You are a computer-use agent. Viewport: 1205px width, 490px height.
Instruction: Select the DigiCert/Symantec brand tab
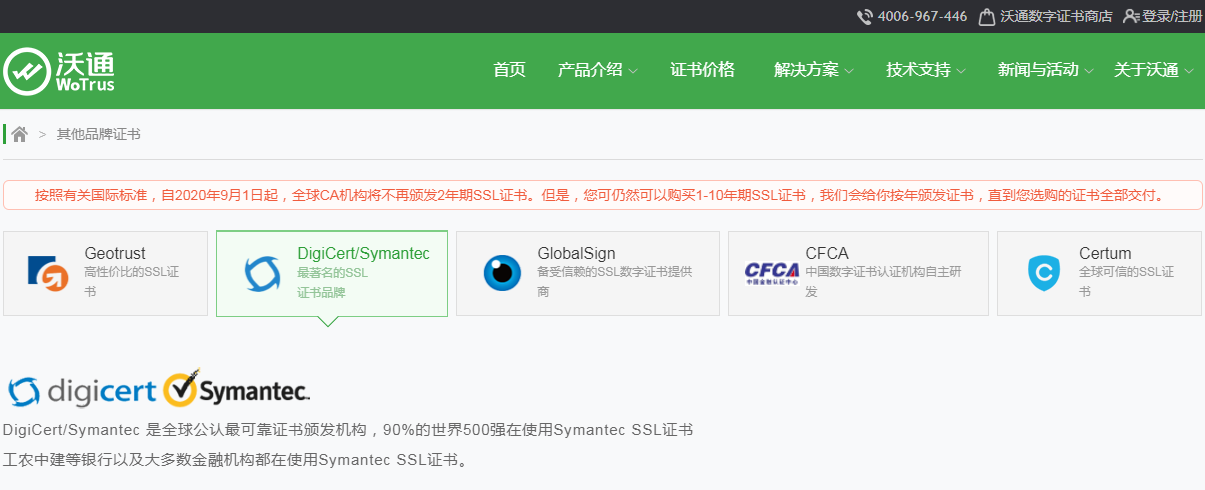click(x=331, y=273)
